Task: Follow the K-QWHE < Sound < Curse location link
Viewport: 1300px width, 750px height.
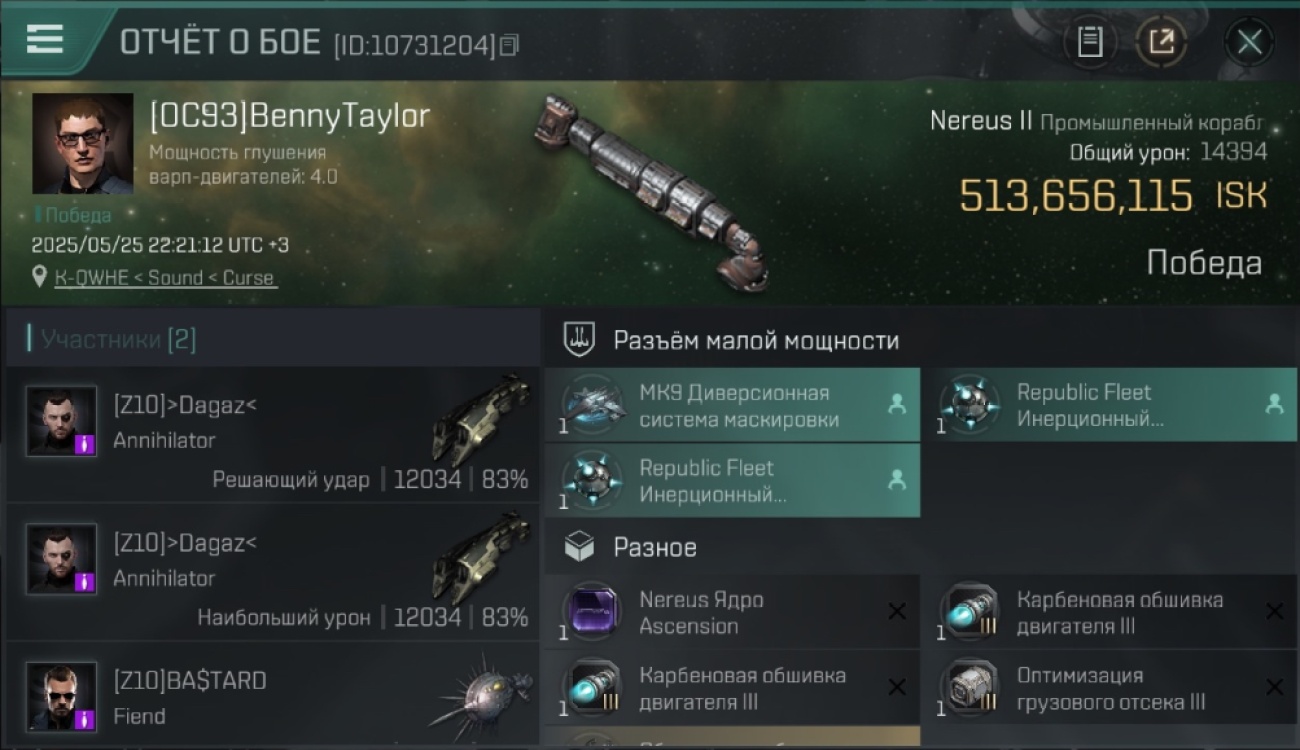Action: (x=165, y=278)
